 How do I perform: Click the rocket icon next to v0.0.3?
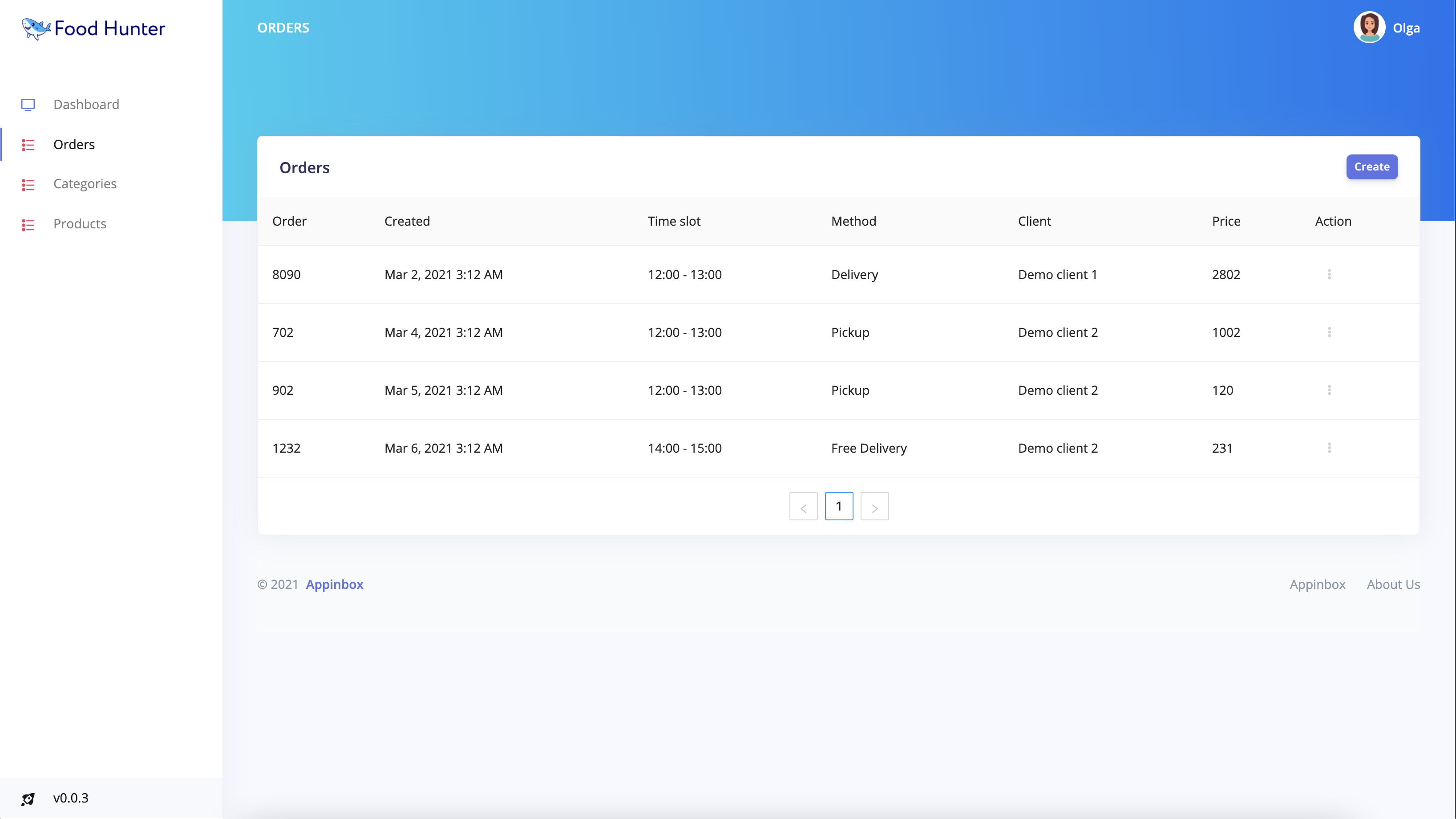[x=28, y=799]
